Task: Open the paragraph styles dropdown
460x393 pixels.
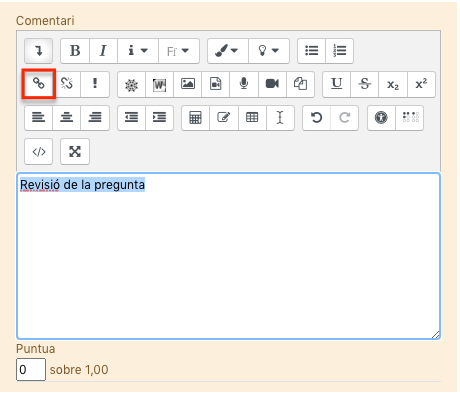Action: click(x=138, y=51)
